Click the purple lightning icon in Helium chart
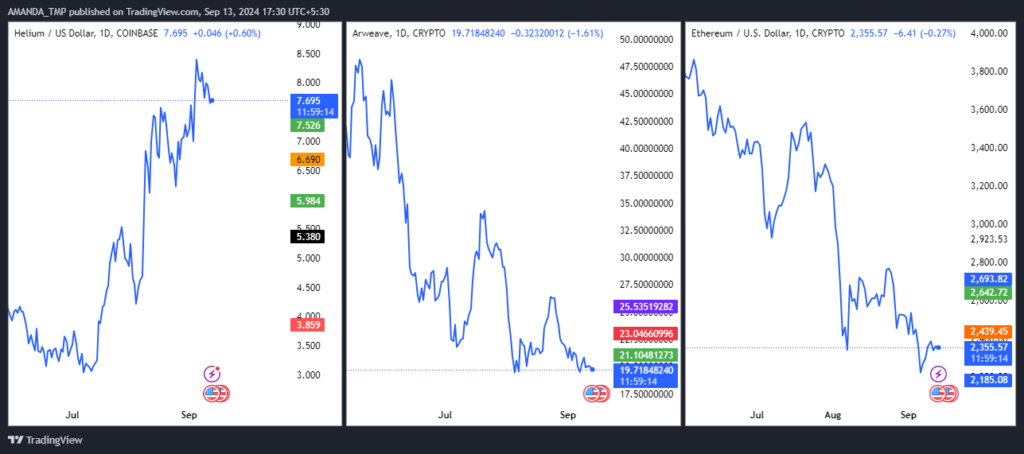Screen dimensions: 1024x454 (x=212, y=374)
